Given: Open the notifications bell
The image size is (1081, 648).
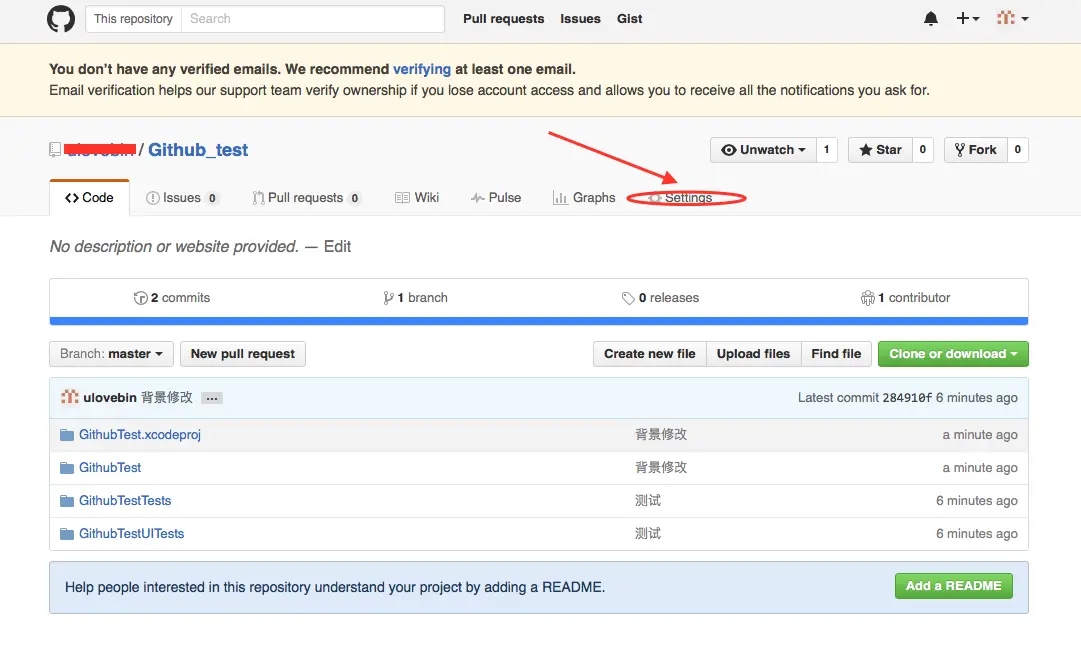Looking at the screenshot, I should tap(931, 19).
